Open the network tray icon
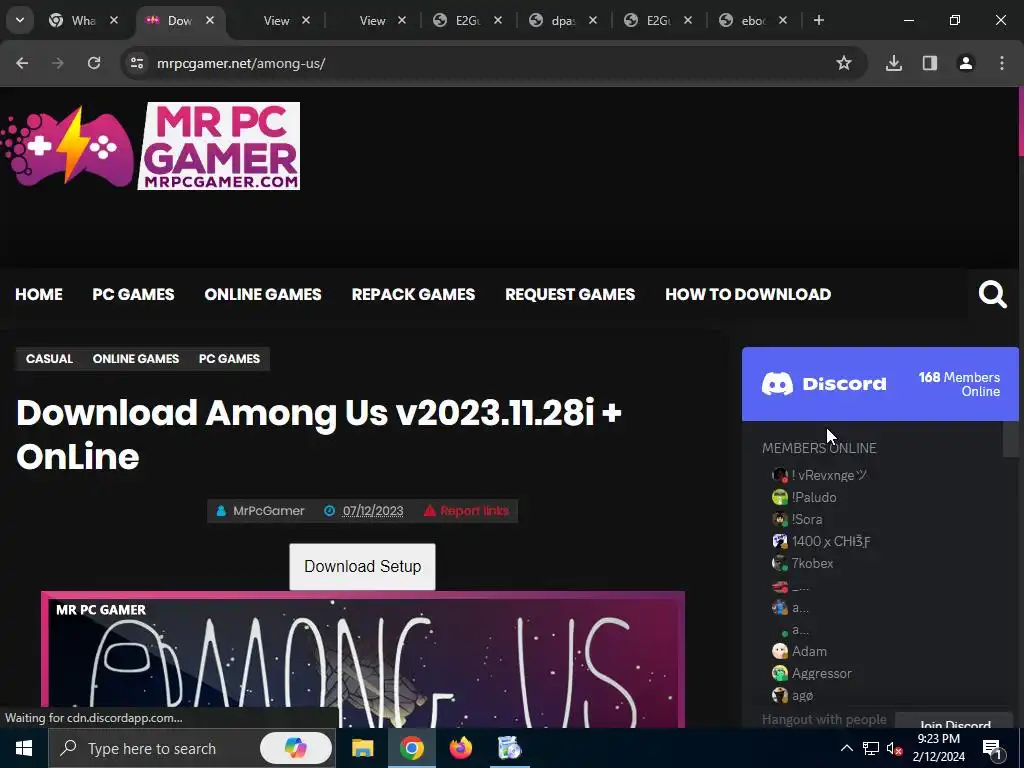 [871, 748]
